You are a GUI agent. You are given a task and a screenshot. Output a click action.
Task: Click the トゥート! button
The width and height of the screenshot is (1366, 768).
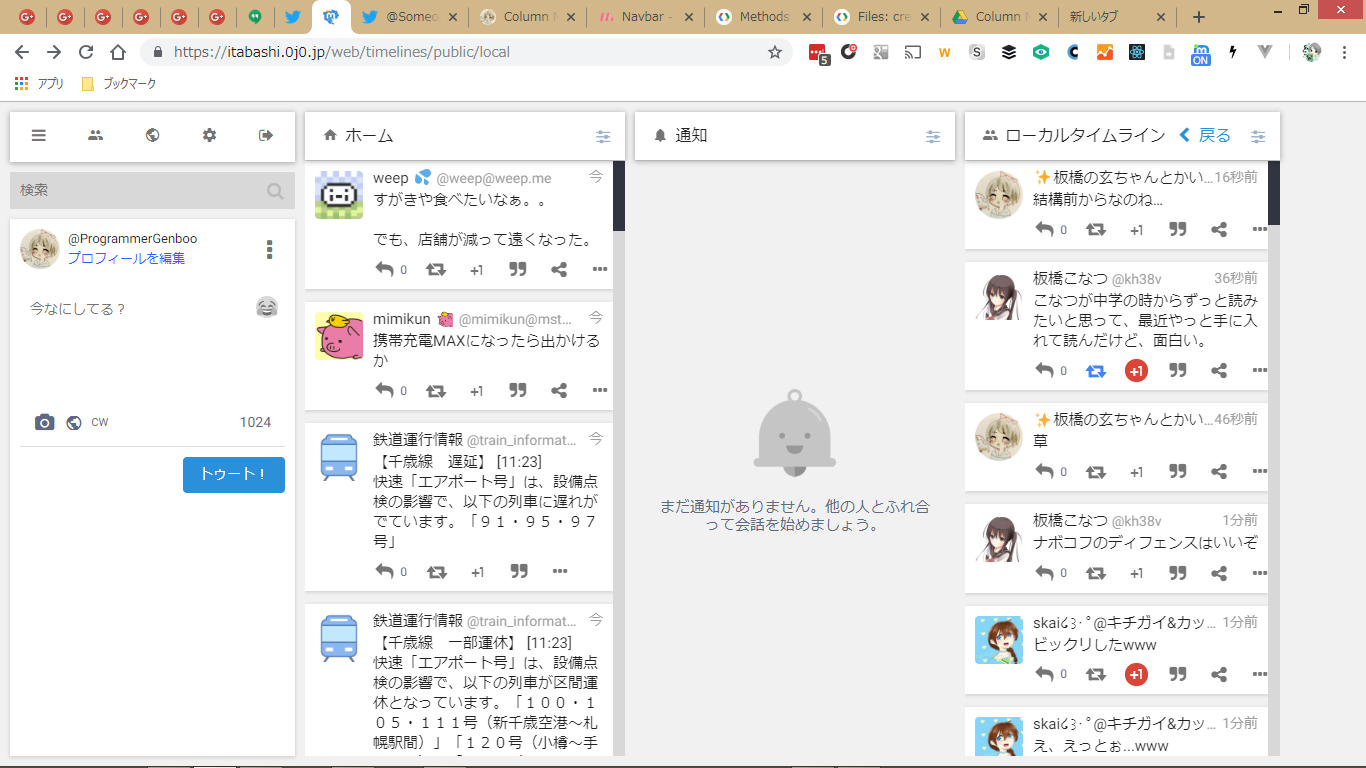coord(233,475)
